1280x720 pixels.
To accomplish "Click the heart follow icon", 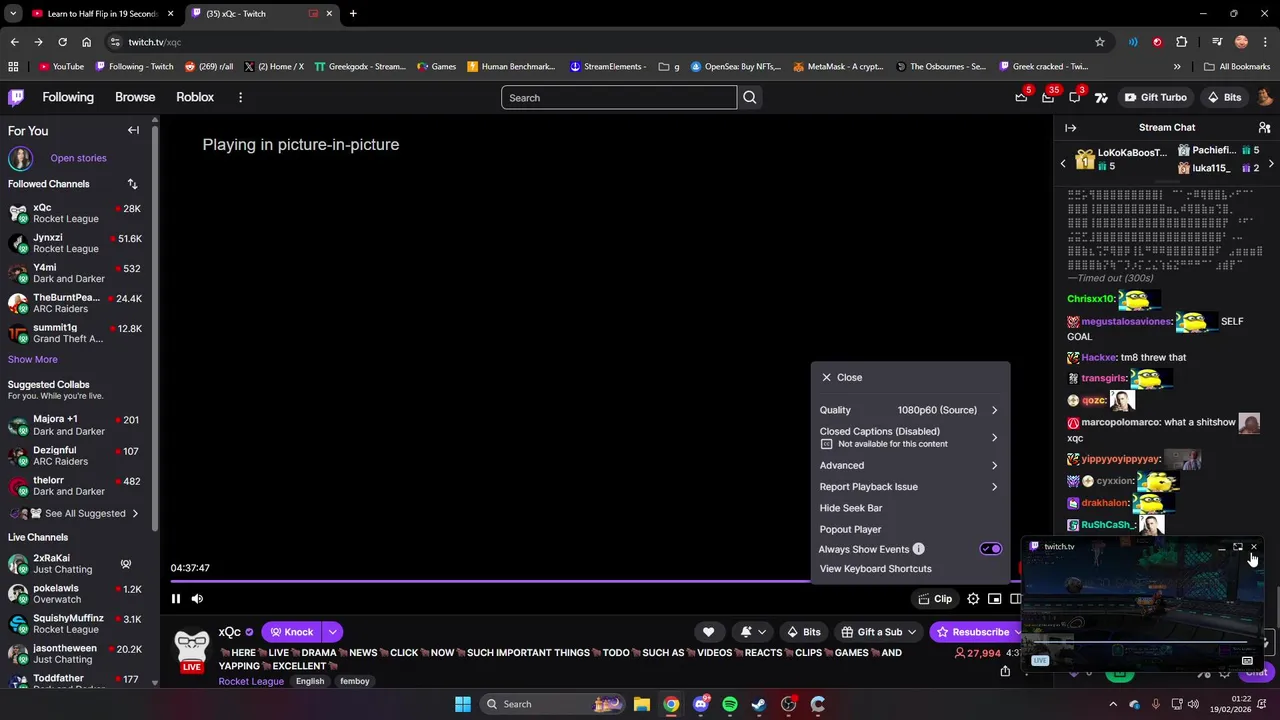I will 708,632.
